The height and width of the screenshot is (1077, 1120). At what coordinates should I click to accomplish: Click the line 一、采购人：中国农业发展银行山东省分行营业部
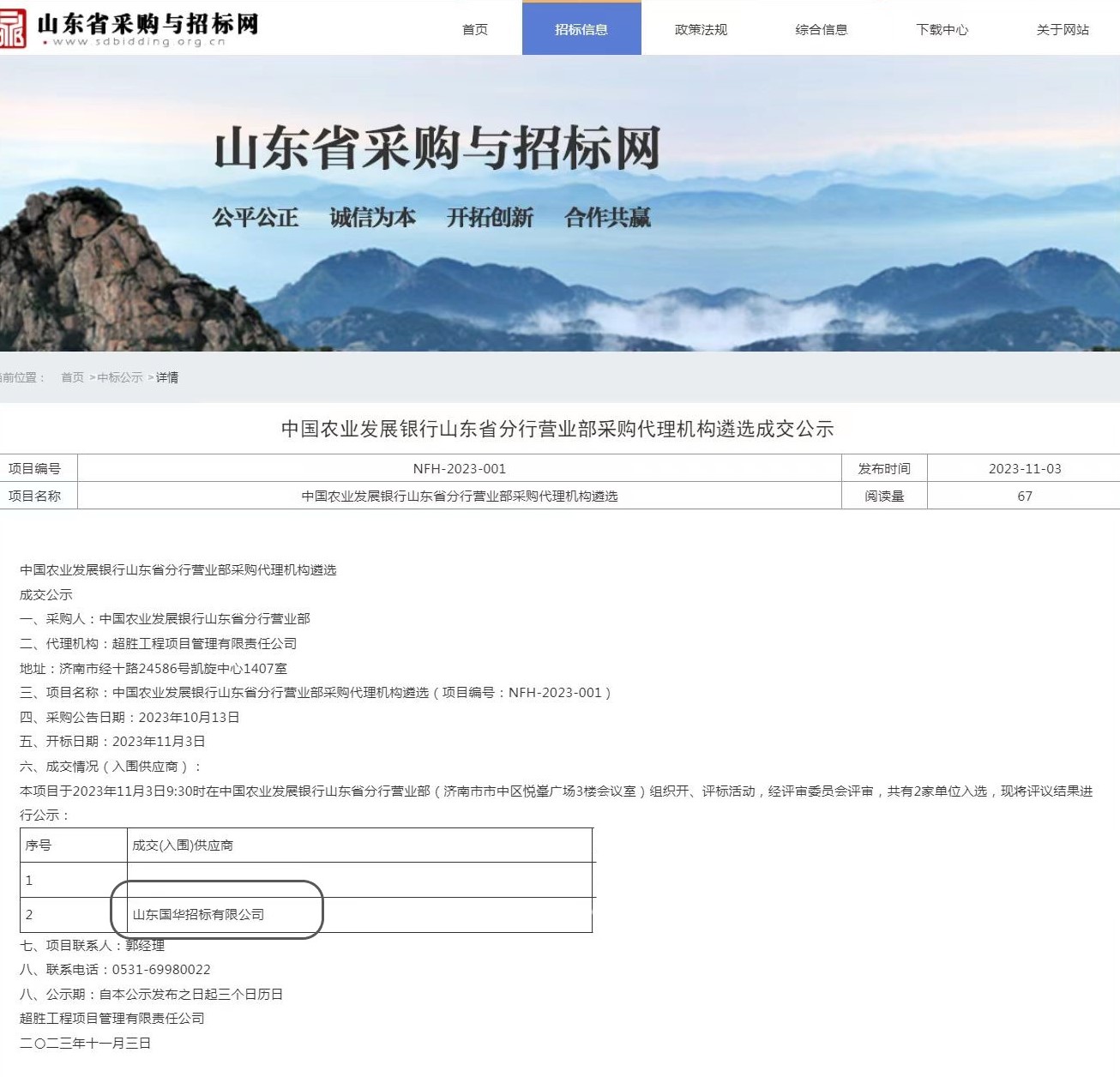coord(165,618)
